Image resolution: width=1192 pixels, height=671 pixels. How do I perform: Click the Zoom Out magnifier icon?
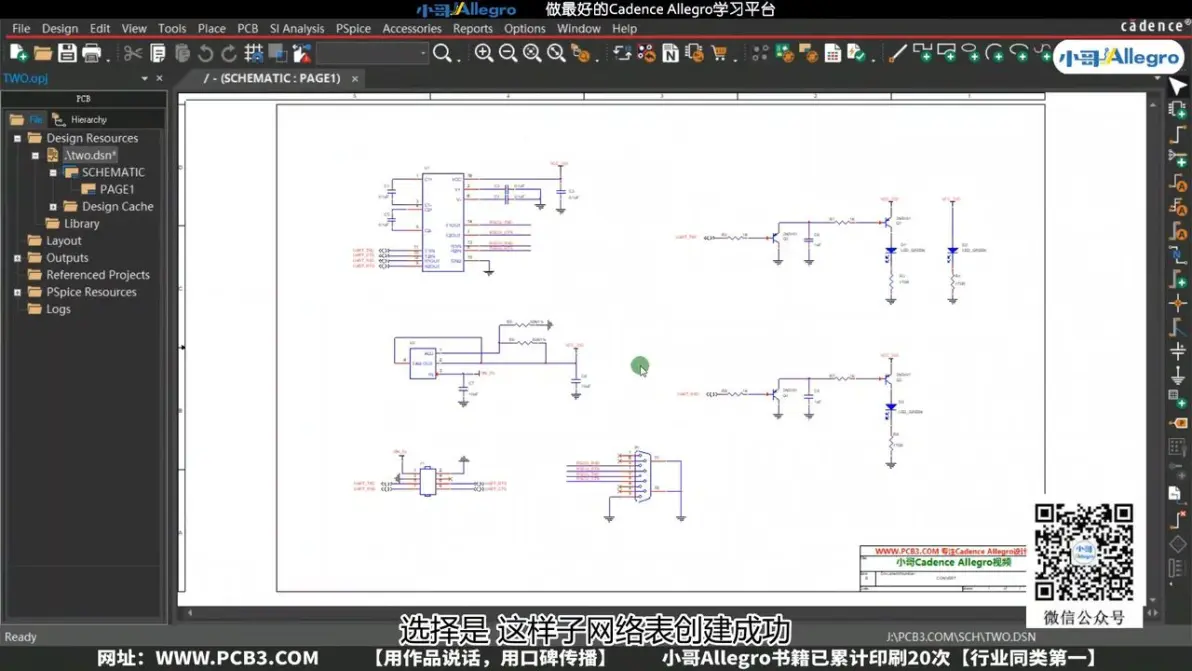[x=508, y=53]
